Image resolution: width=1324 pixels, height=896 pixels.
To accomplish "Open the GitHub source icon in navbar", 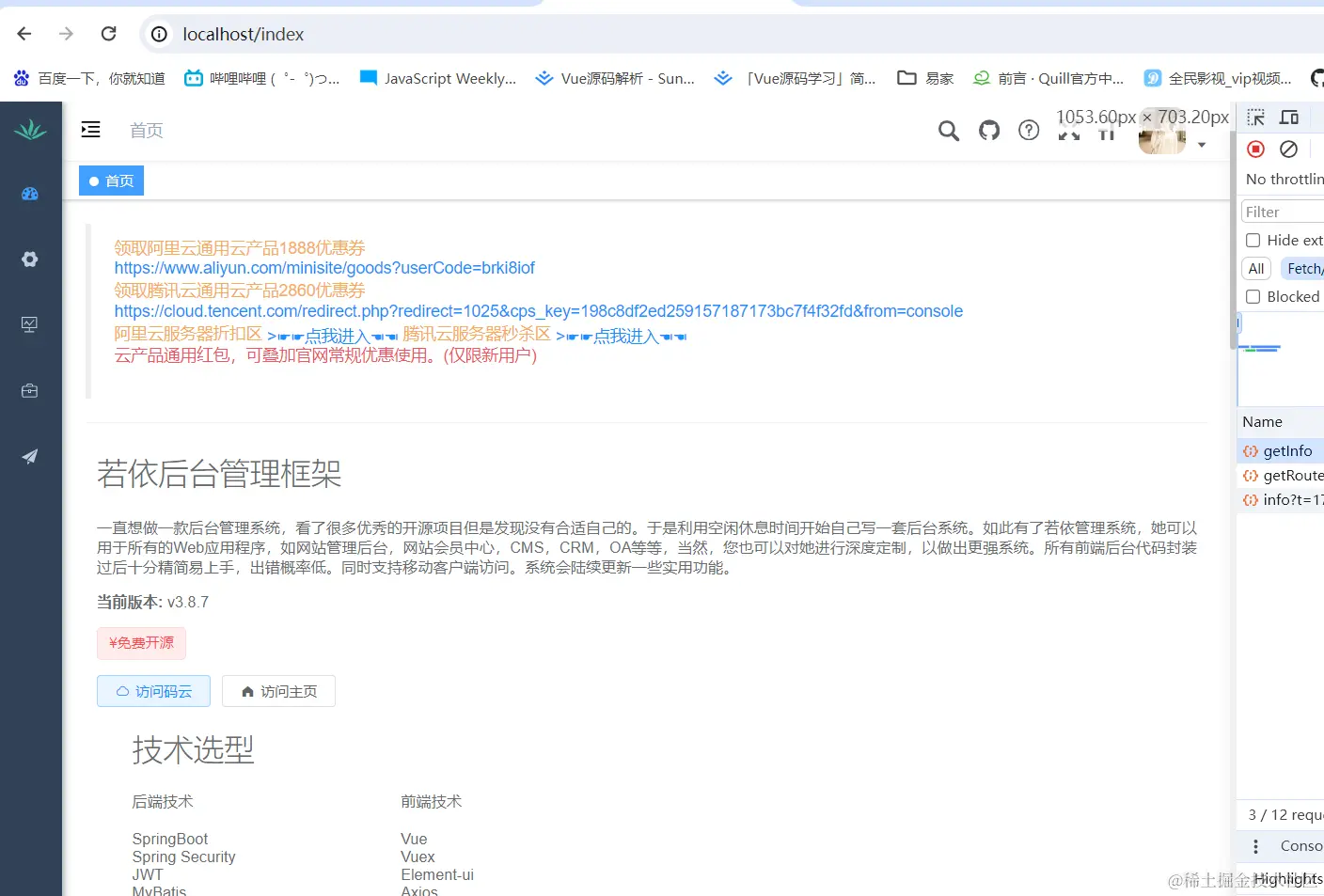I will point(989,131).
